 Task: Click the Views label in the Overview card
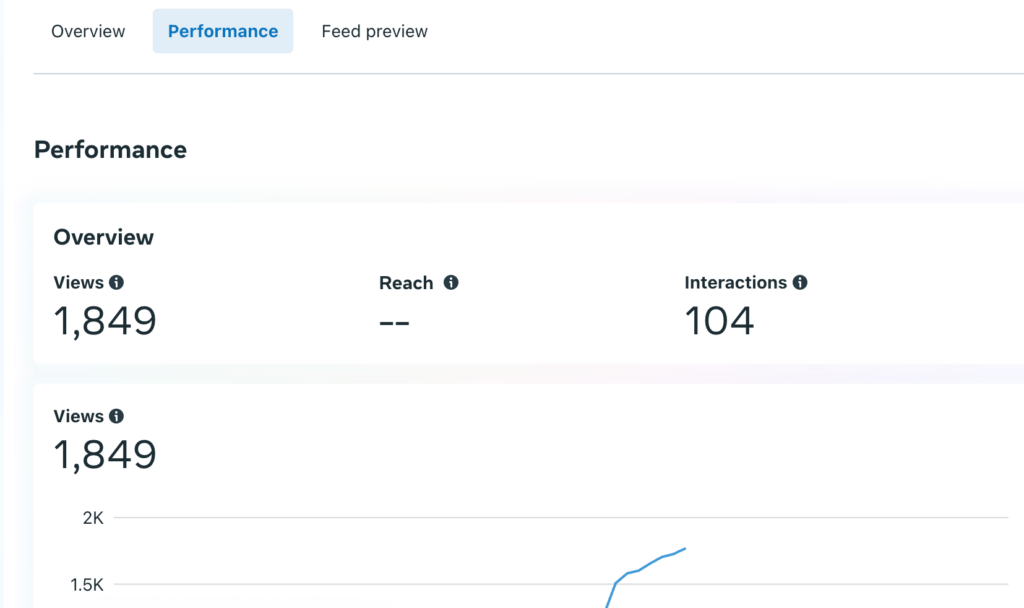pos(78,283)
